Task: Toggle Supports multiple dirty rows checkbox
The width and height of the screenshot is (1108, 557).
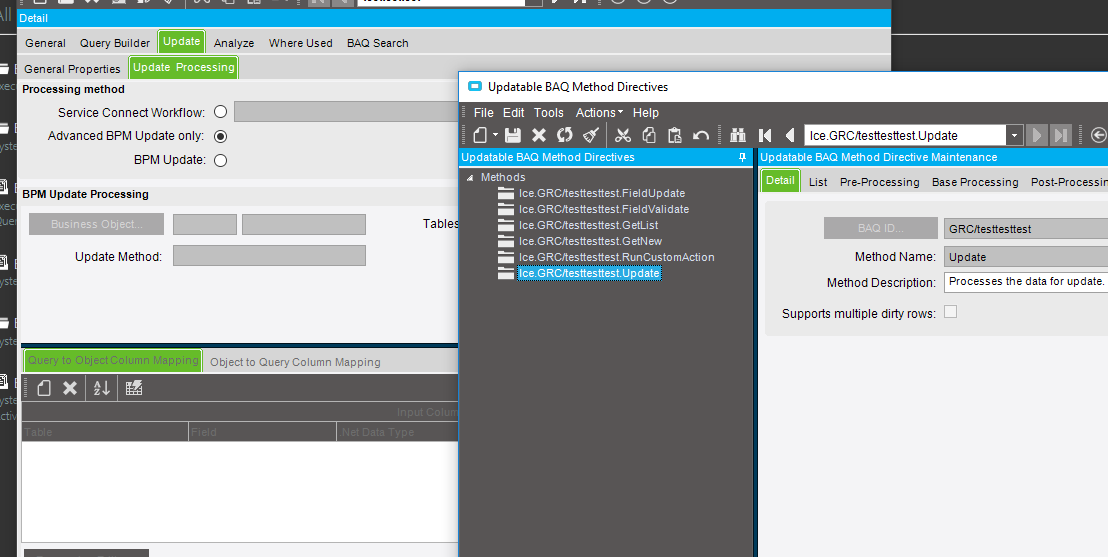Action: (x=950, y=312)
